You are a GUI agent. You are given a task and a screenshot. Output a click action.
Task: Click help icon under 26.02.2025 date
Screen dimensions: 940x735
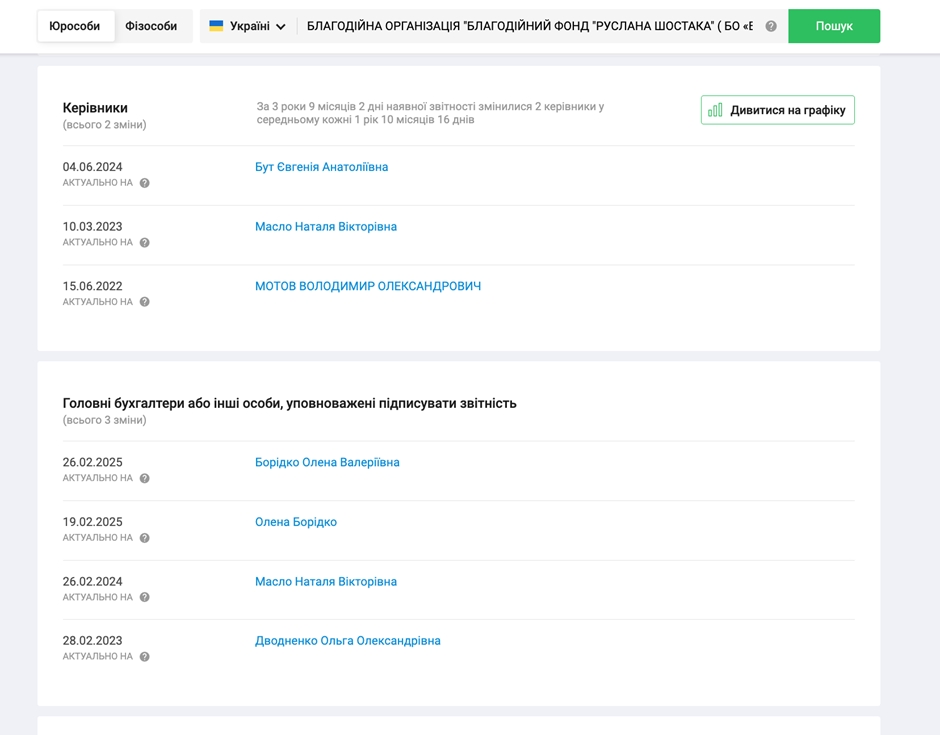point(144,479)
